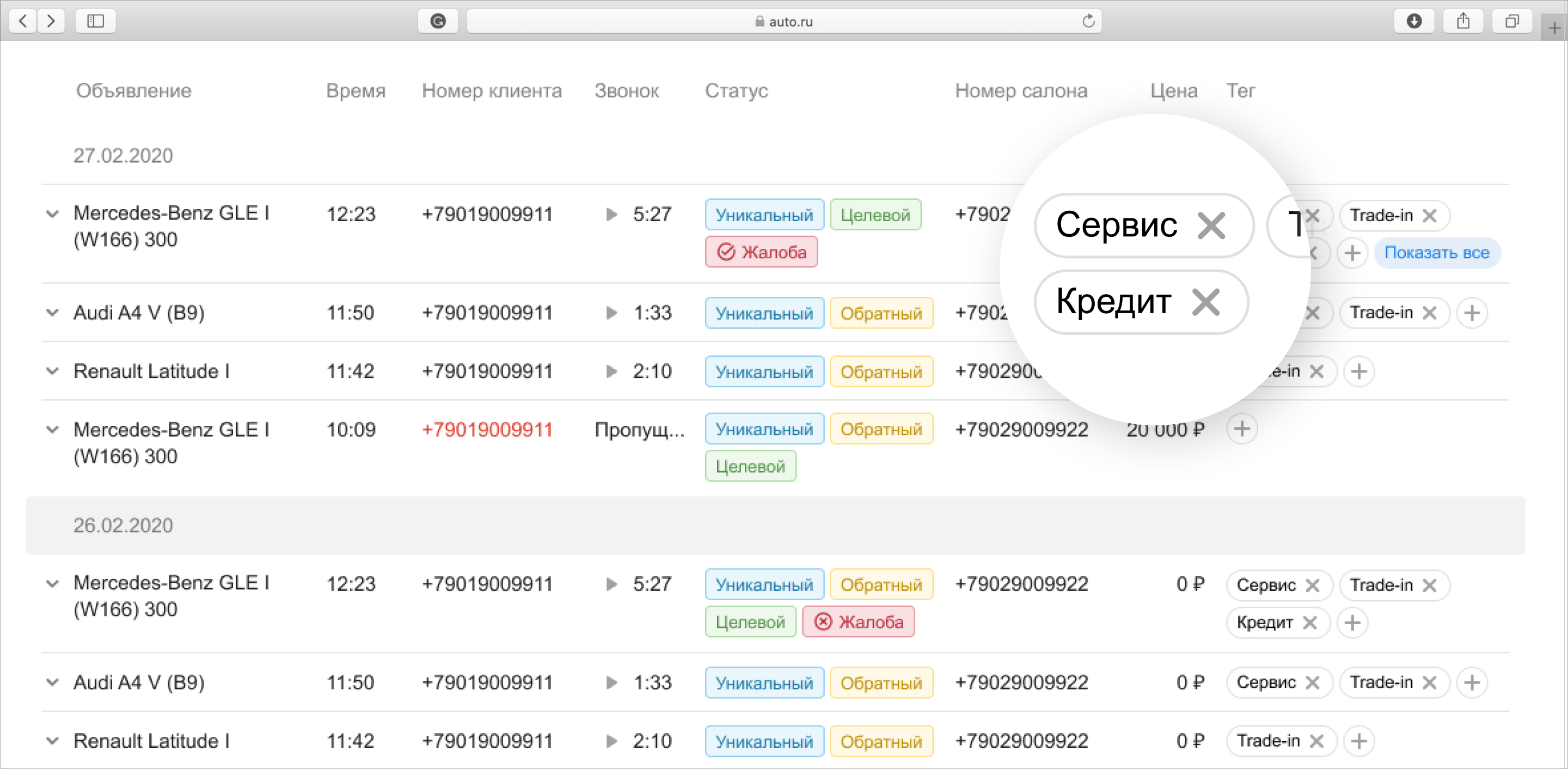
Task: Expand the first Mercedes-Benz GLE row
Action: (53, 215)
